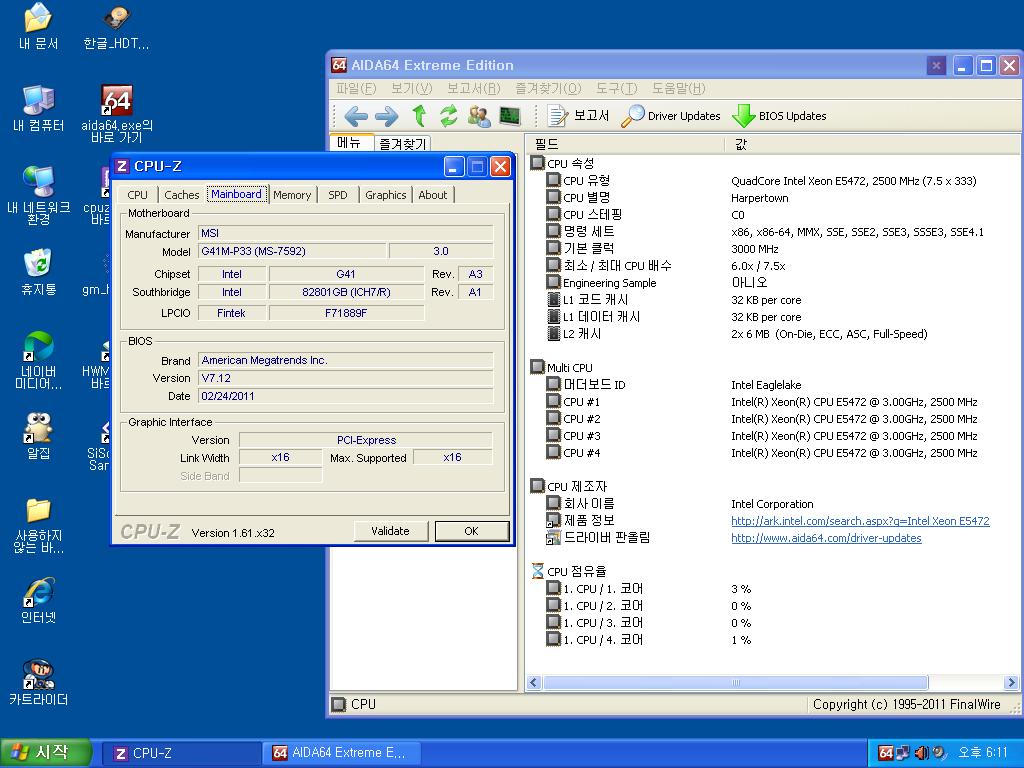
Task: Open the 알집 desktop icon
Action: tap(39, 436)
